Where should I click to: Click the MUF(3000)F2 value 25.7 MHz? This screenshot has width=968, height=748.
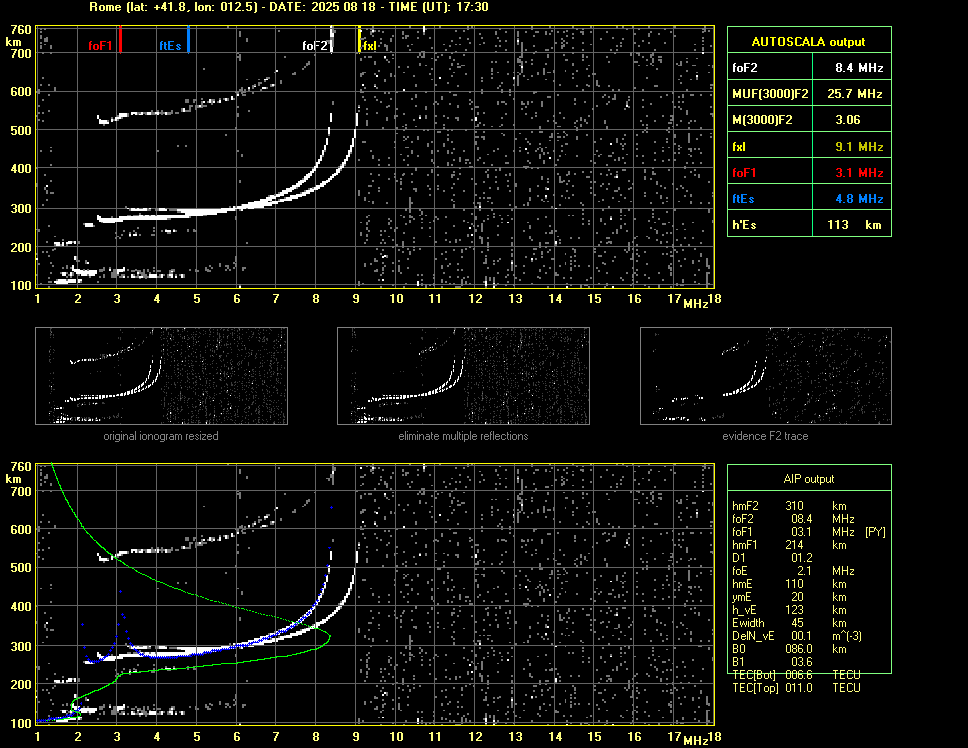click(x=854, y=94)
